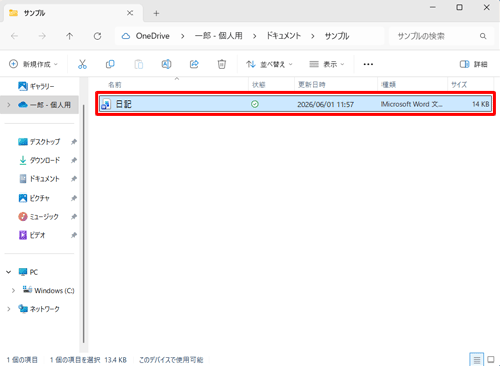The width and height of the screenshot is (500, 366).
Task: Open ダウンロード in quick access
Action: [39, 160]
